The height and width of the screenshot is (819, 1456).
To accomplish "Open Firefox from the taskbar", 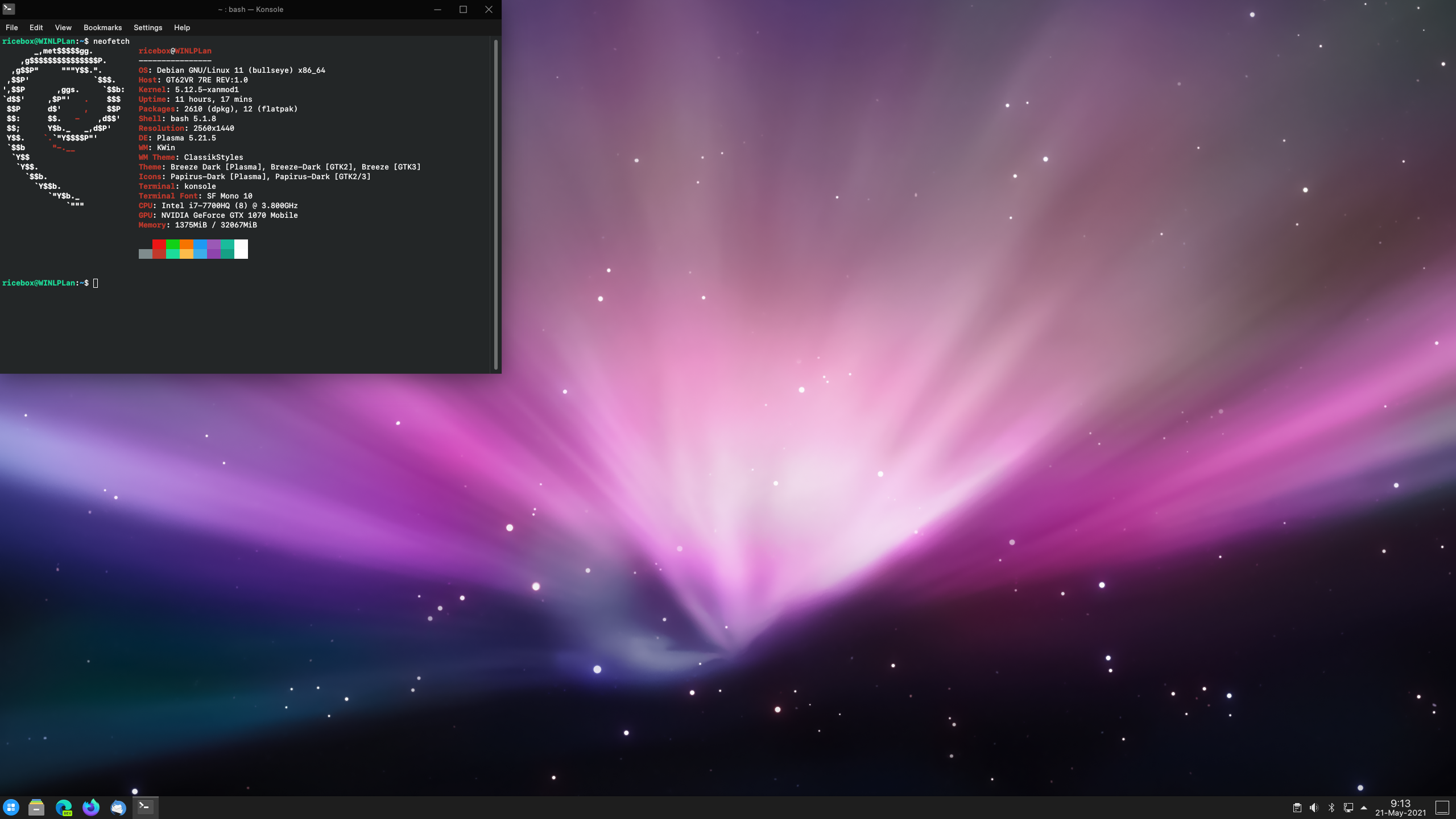I will pos(90,808).
